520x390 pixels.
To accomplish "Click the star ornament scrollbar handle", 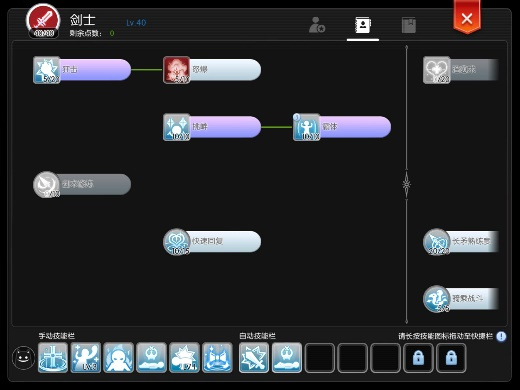I will 406,184.
